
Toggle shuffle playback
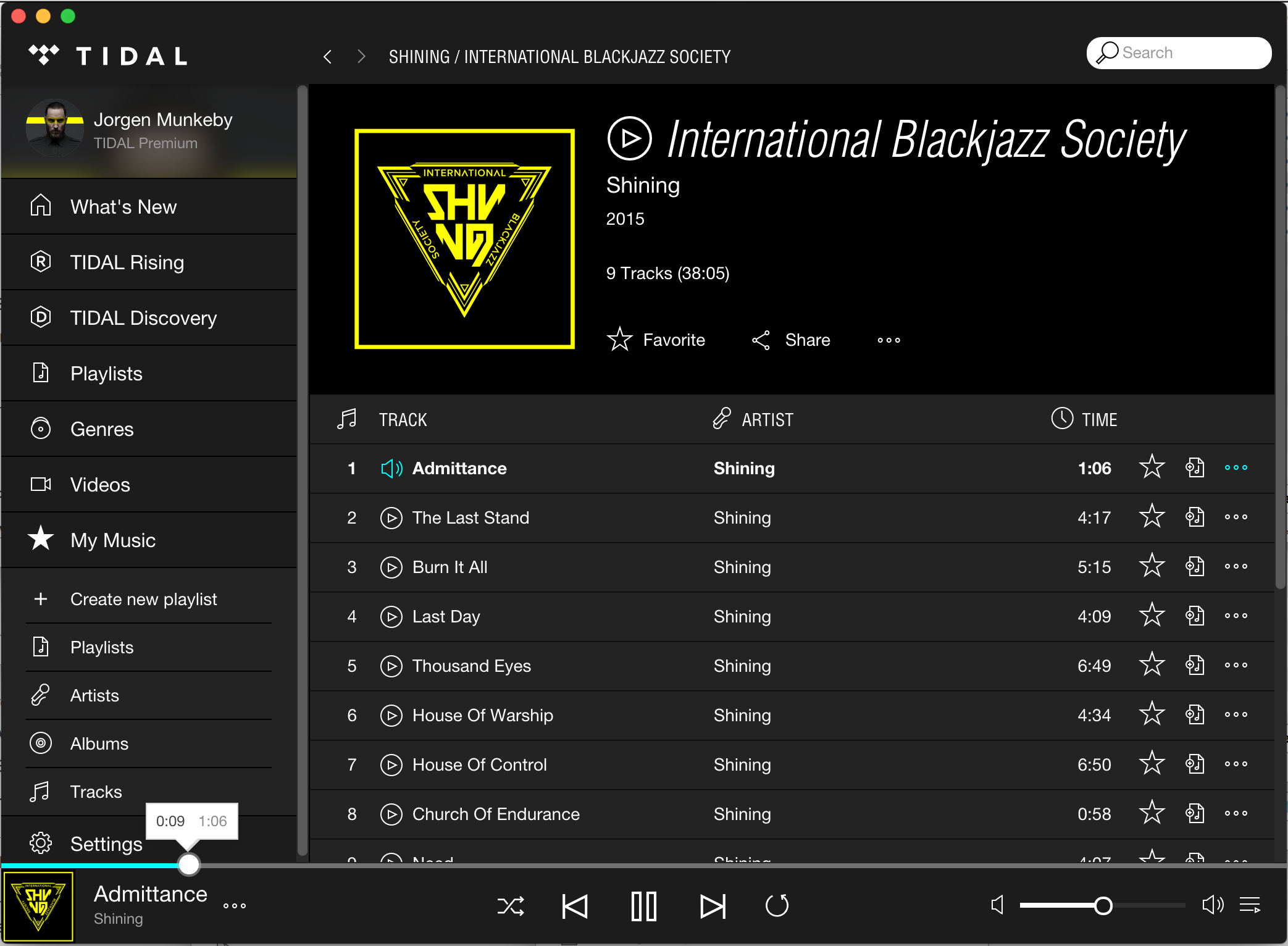(x=511, y=906)
